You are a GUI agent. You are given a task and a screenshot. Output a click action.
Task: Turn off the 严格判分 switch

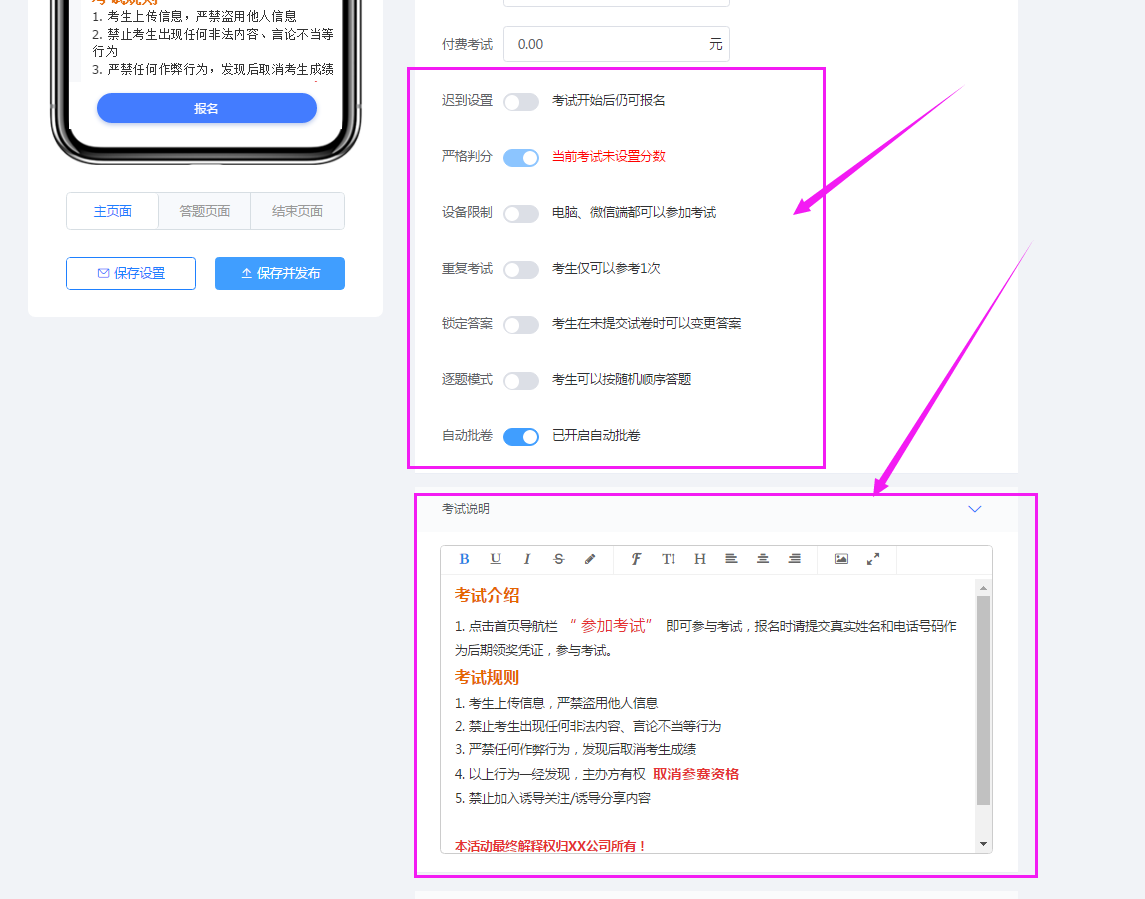tap(521, 158)
